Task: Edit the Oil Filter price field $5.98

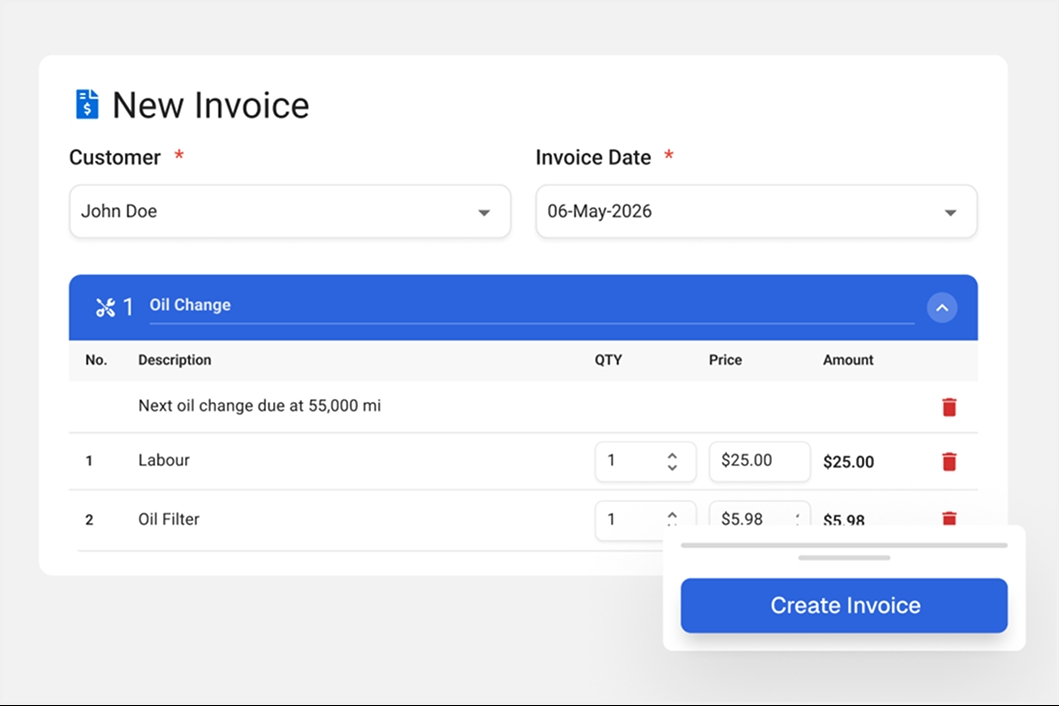Action: pos(760,513)
